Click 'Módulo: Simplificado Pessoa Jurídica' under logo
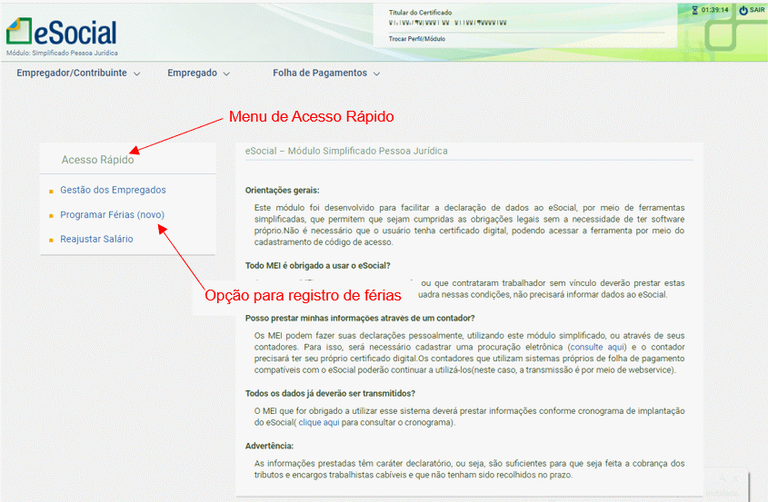Screen dimensions: 768x502 [62, 53]
